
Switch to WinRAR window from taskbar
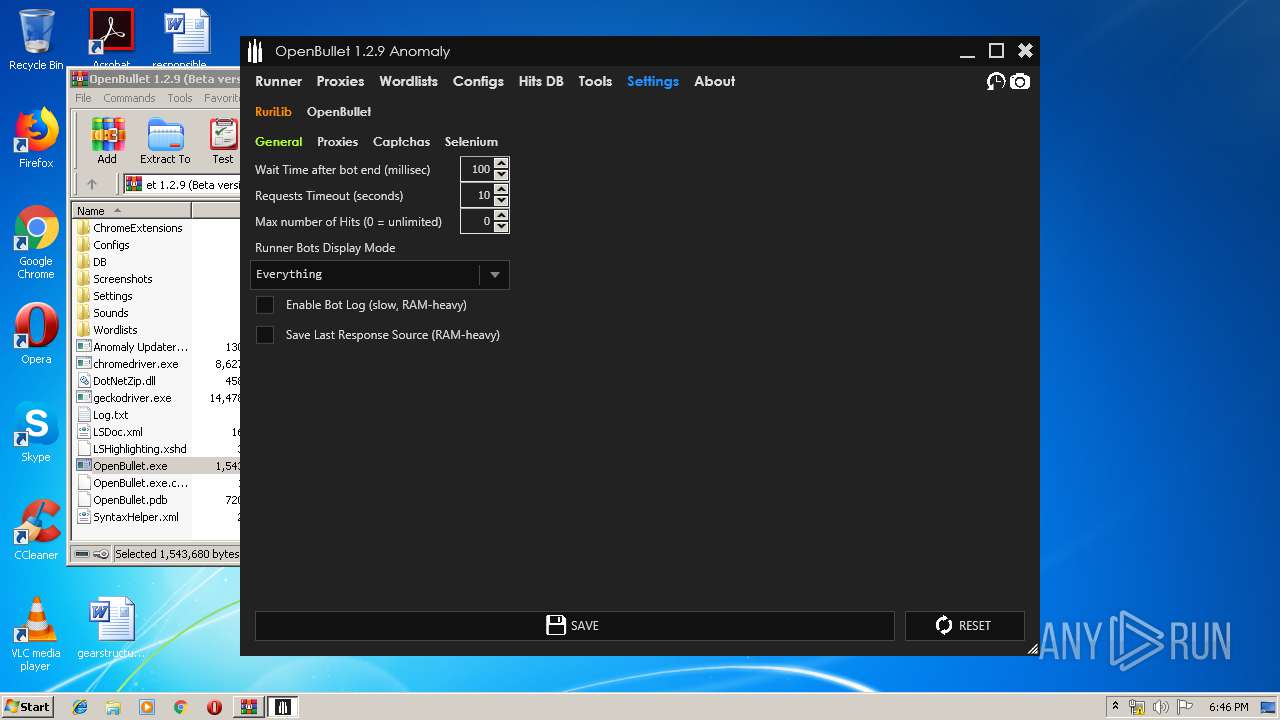pyautogui.click(x=248, y=707)
